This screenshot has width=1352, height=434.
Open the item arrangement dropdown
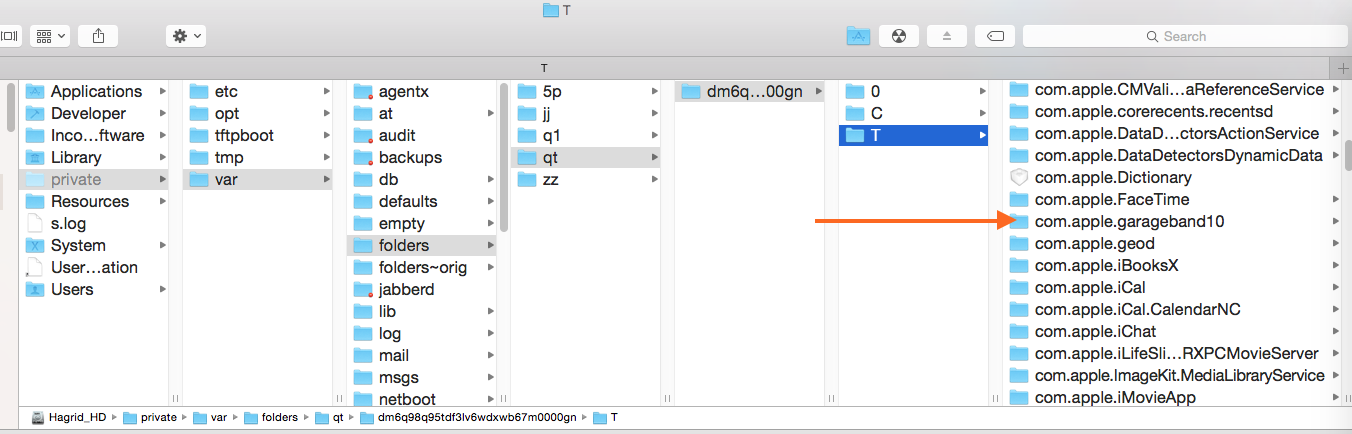pyautogui.click(x=49, y=36)
